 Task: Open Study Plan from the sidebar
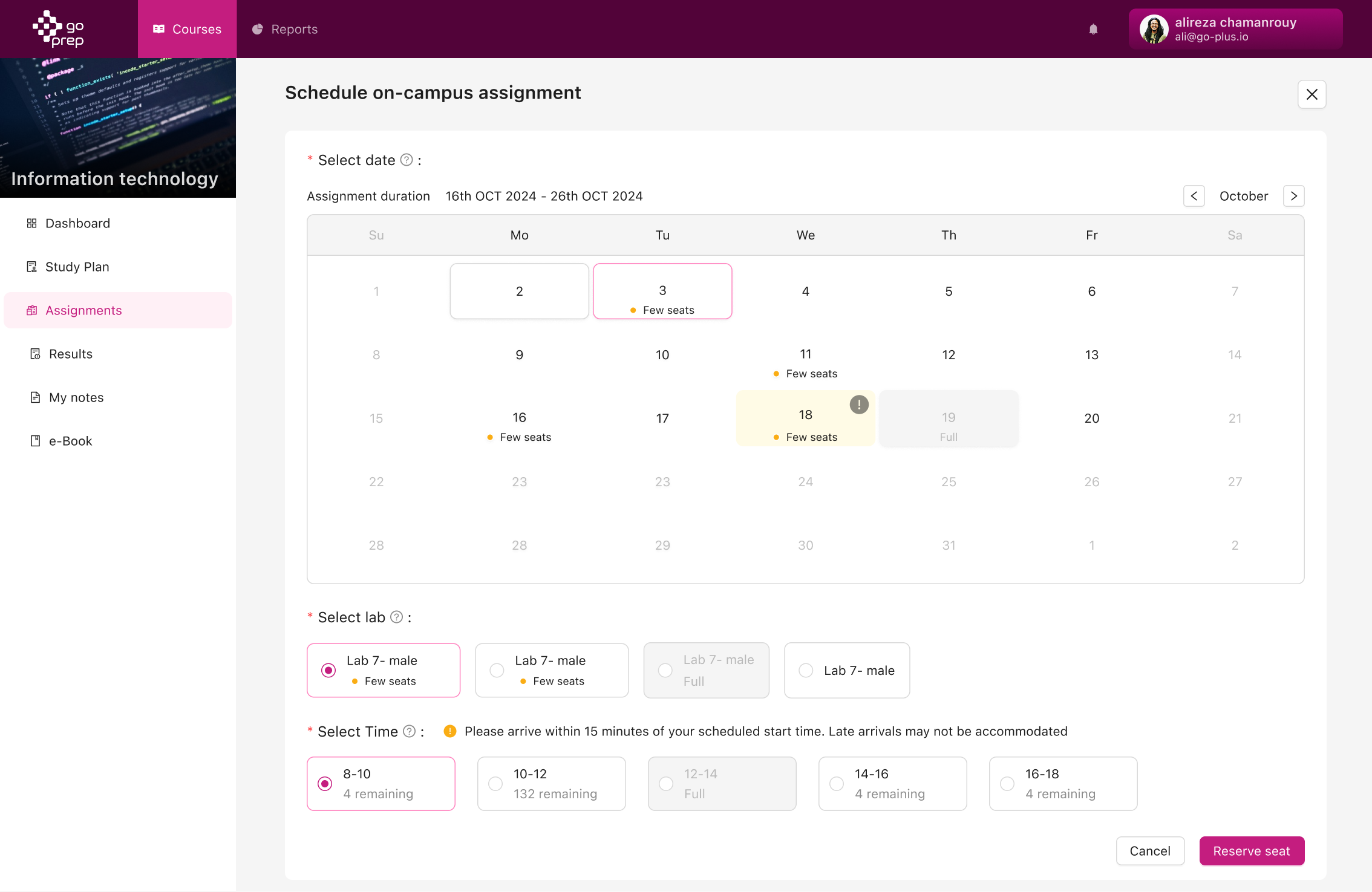click(77, 267)
